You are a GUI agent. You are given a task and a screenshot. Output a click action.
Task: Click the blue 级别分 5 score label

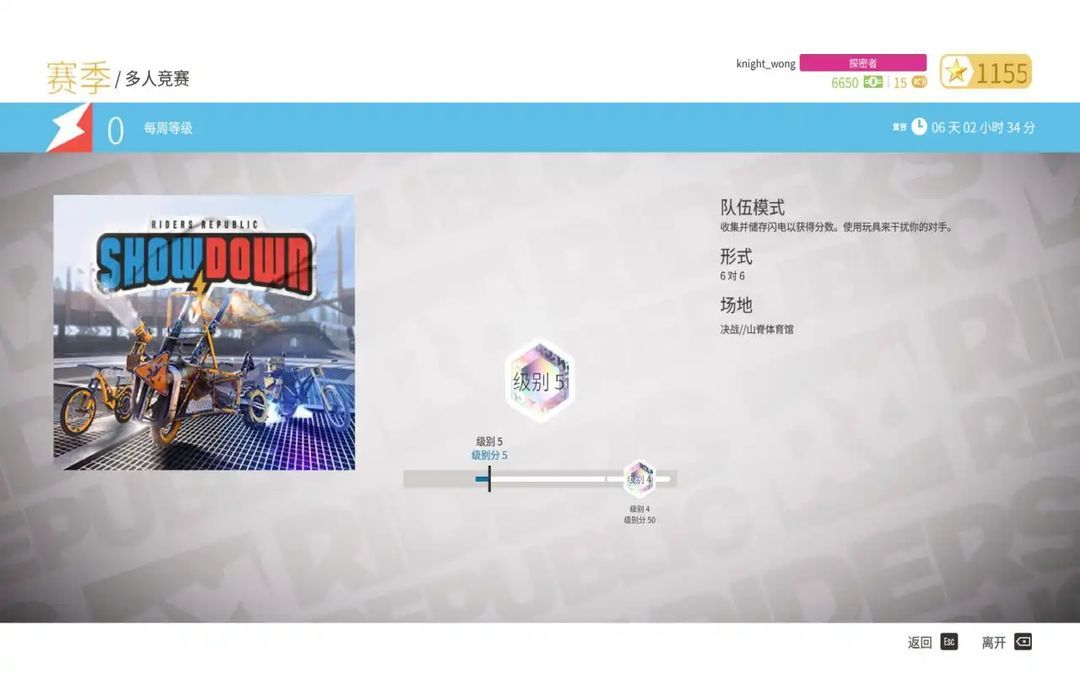click(489, 455)
